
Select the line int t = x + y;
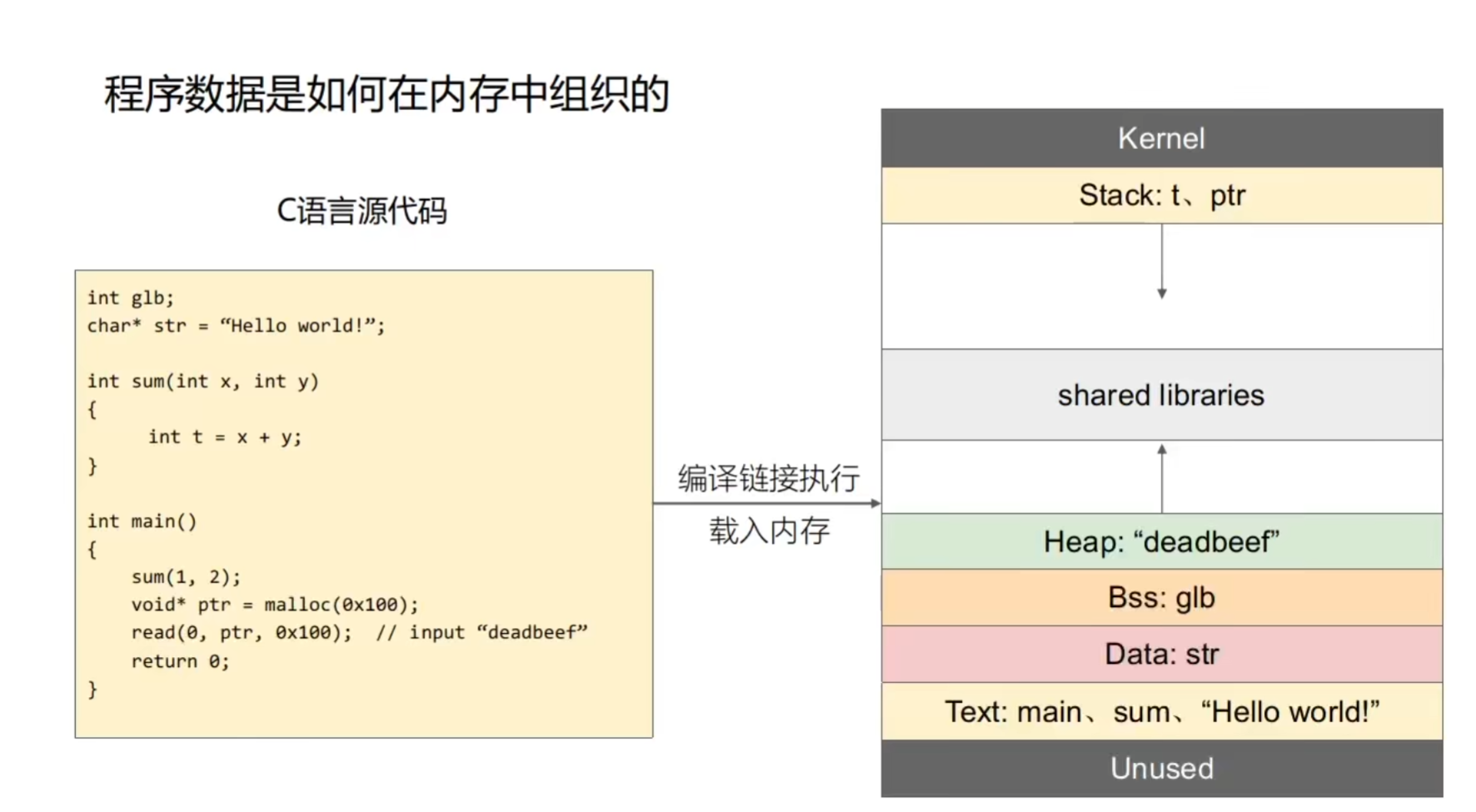click(225, 437)
